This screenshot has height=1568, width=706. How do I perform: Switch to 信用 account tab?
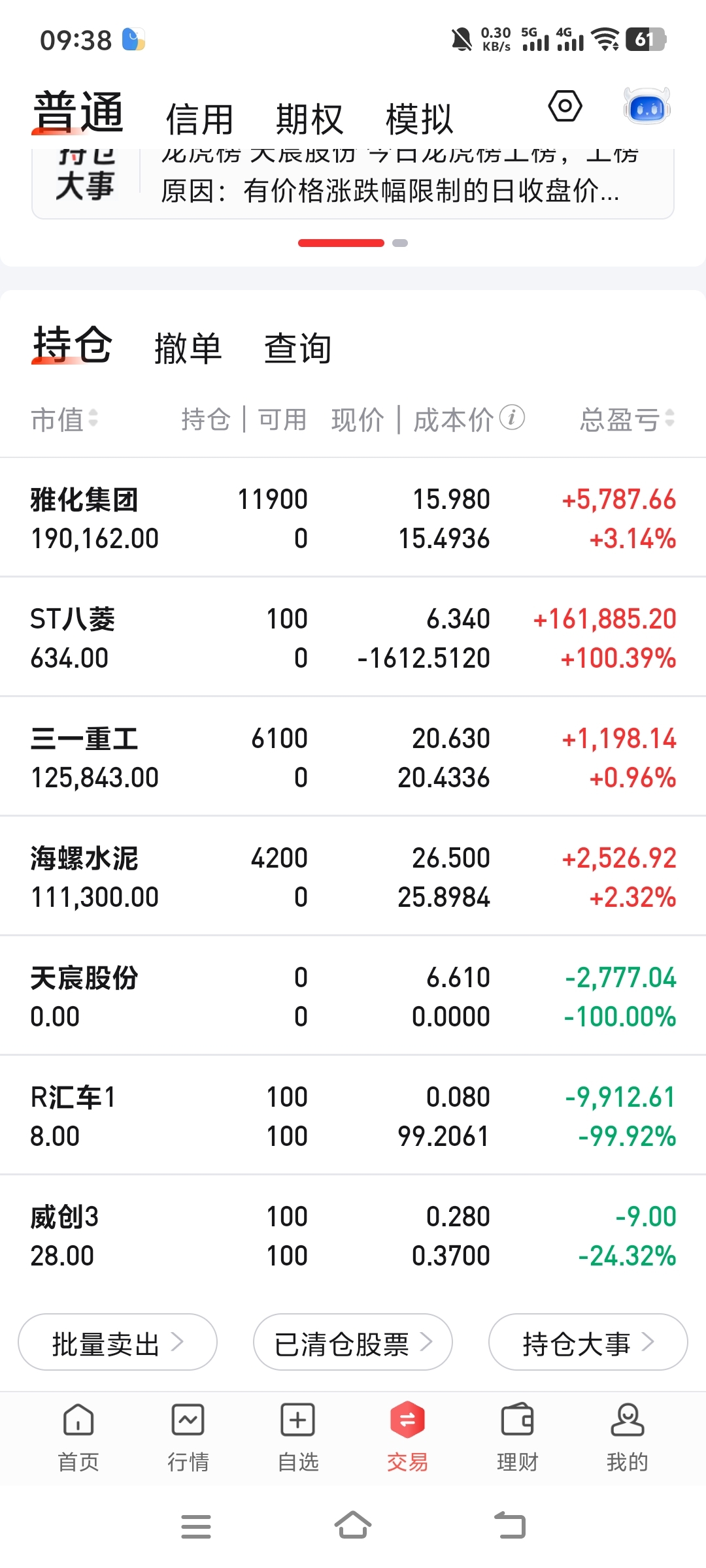(199, 120)
